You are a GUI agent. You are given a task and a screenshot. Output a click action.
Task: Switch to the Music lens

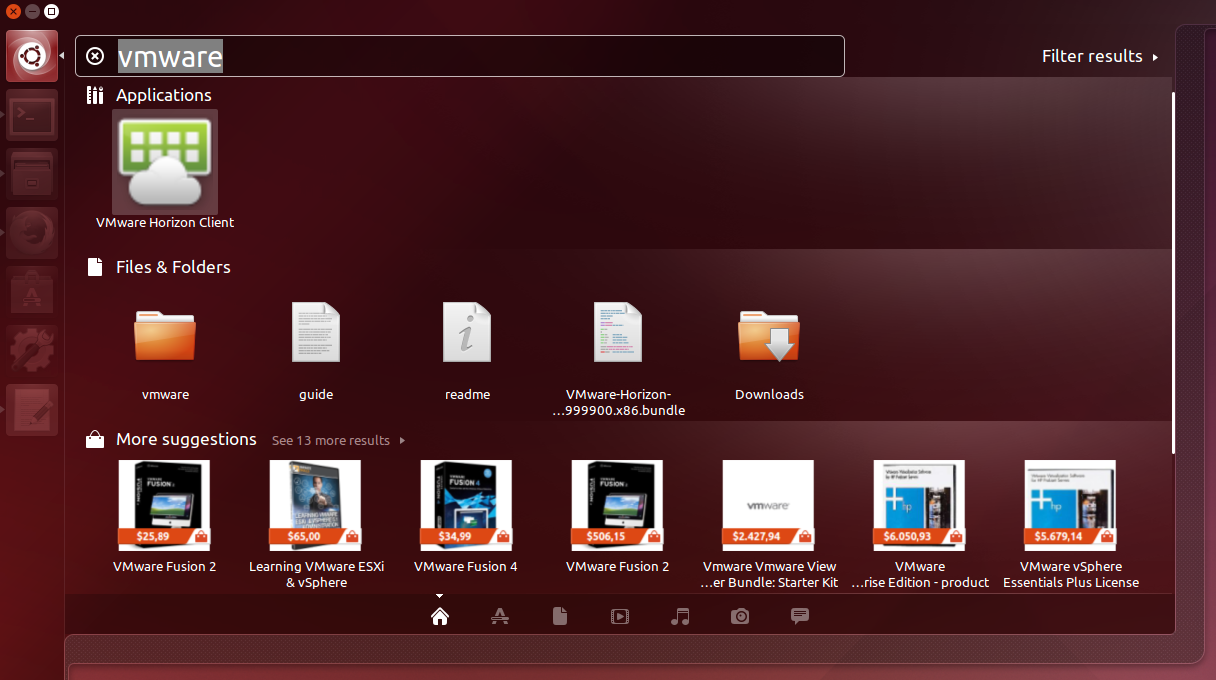click(680, 616)
